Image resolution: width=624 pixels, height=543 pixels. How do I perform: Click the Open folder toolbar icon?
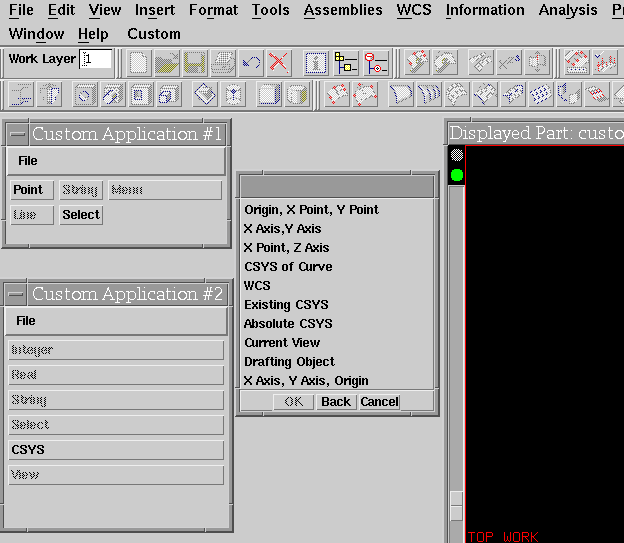coord(167,63)
